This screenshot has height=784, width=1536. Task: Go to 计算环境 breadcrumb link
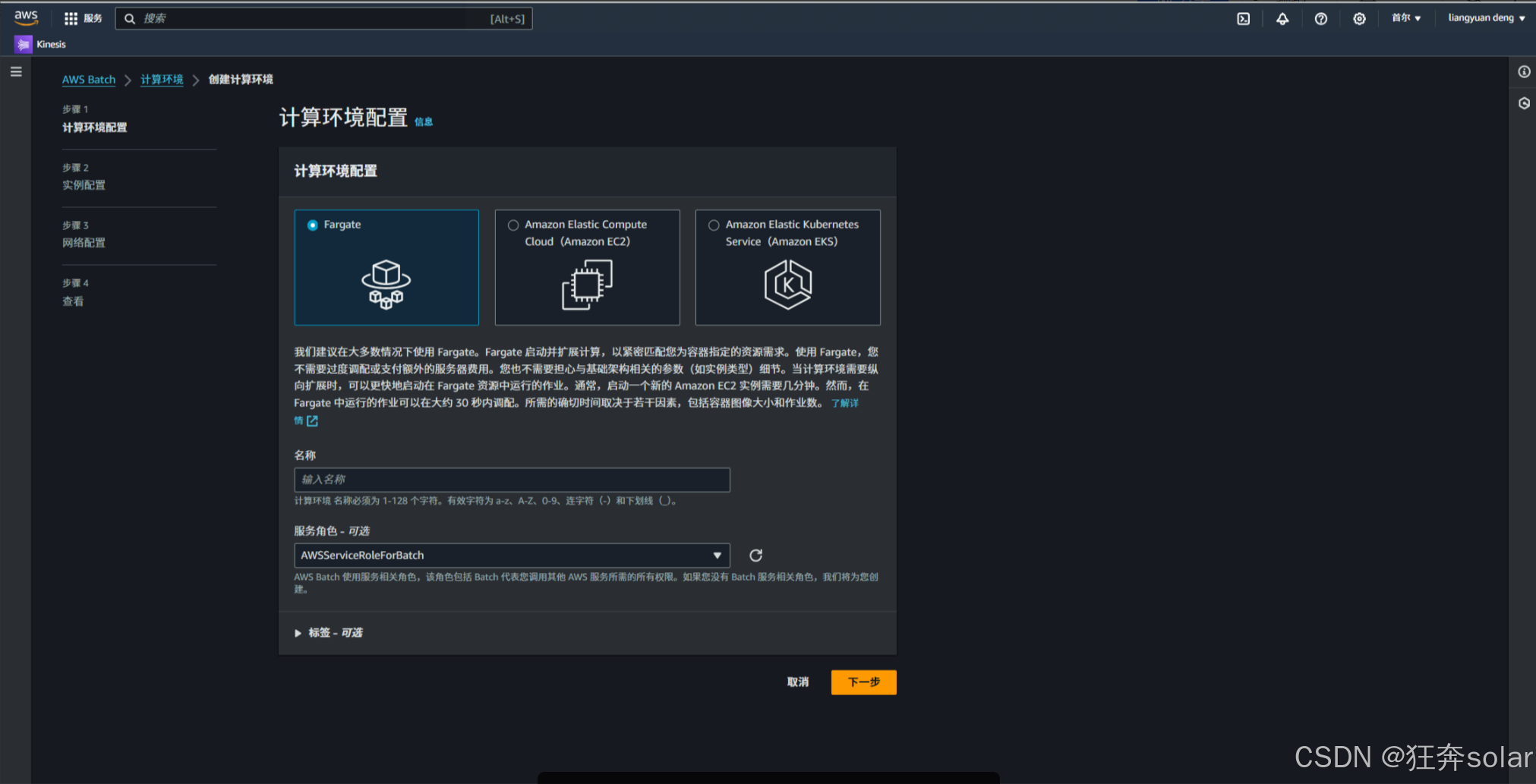point(162,80)
